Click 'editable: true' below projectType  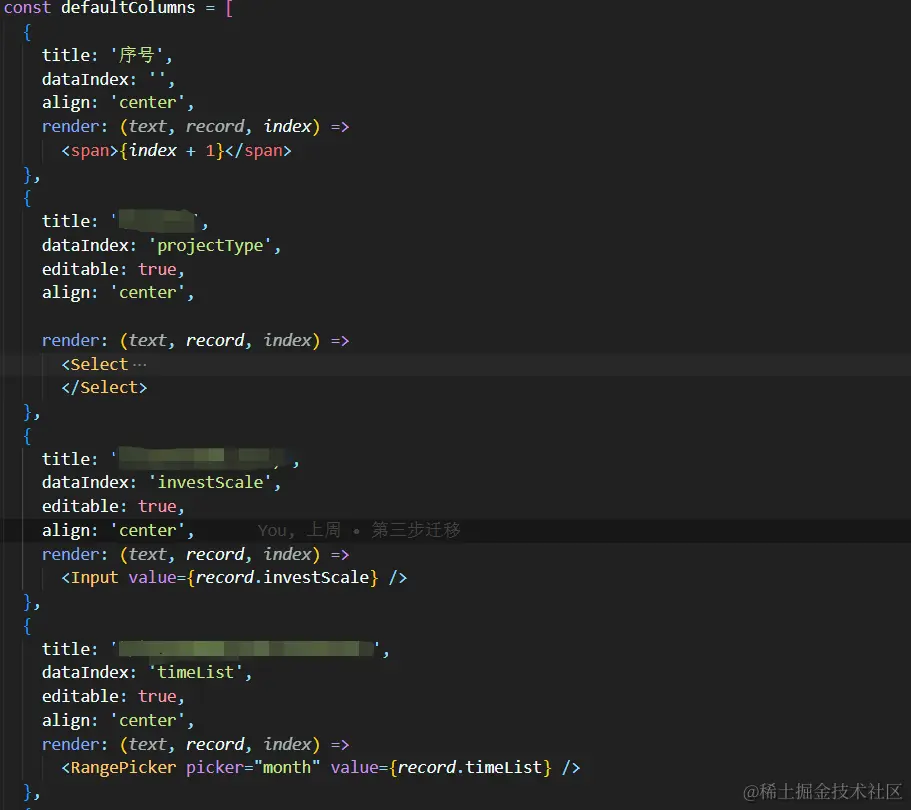113,270
